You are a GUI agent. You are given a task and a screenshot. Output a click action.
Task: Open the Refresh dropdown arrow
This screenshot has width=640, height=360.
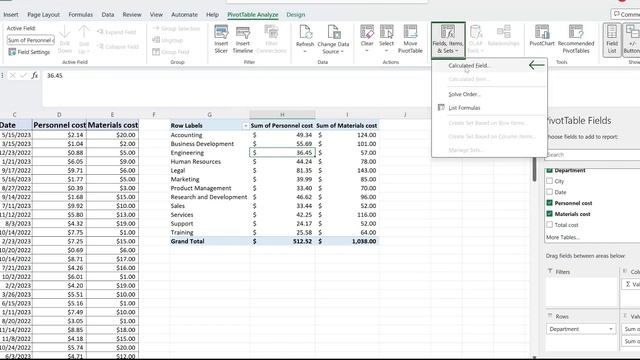click(305, 51)
